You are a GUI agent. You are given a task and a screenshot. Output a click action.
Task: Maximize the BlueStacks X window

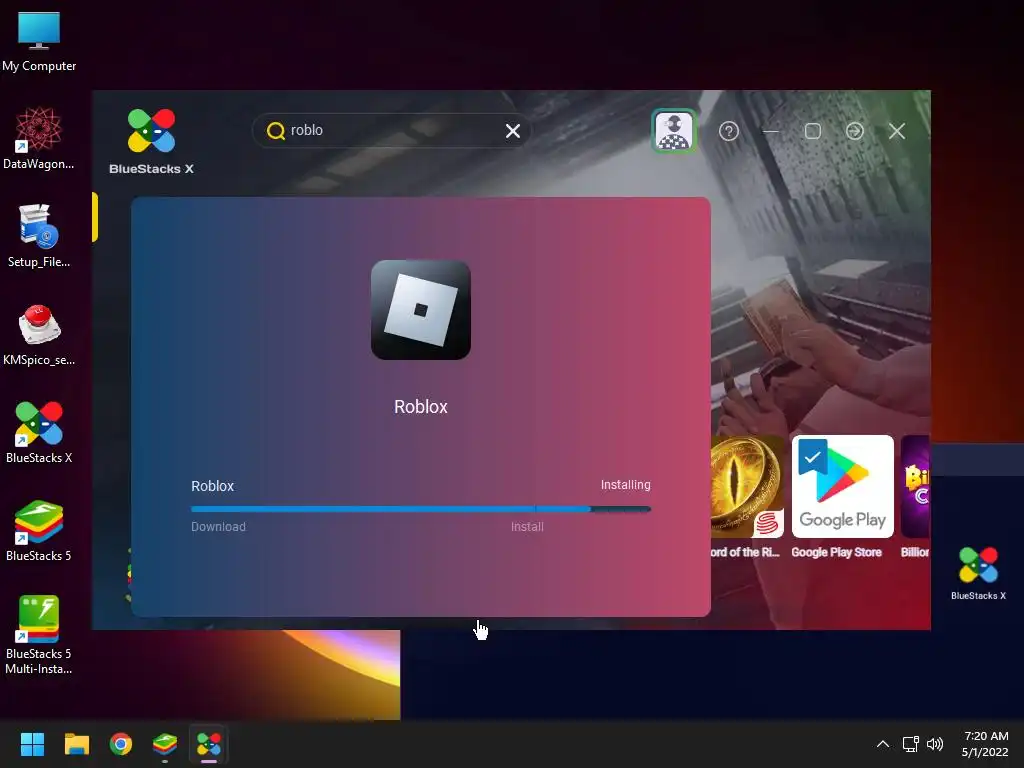[812, 131]
